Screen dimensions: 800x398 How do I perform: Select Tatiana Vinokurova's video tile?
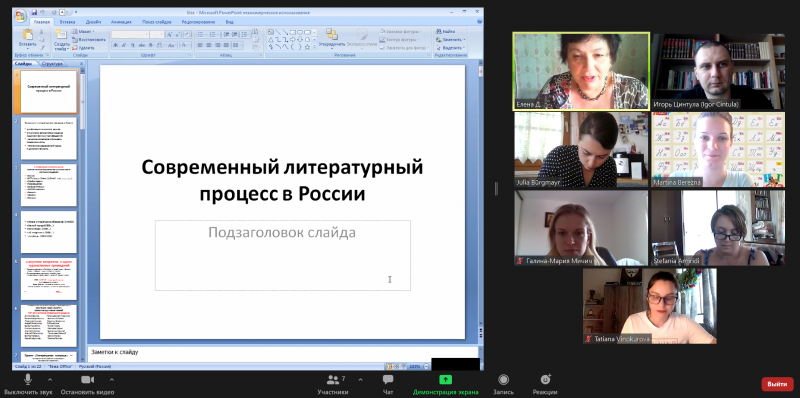pyautogui.click(x=650, y=306)
